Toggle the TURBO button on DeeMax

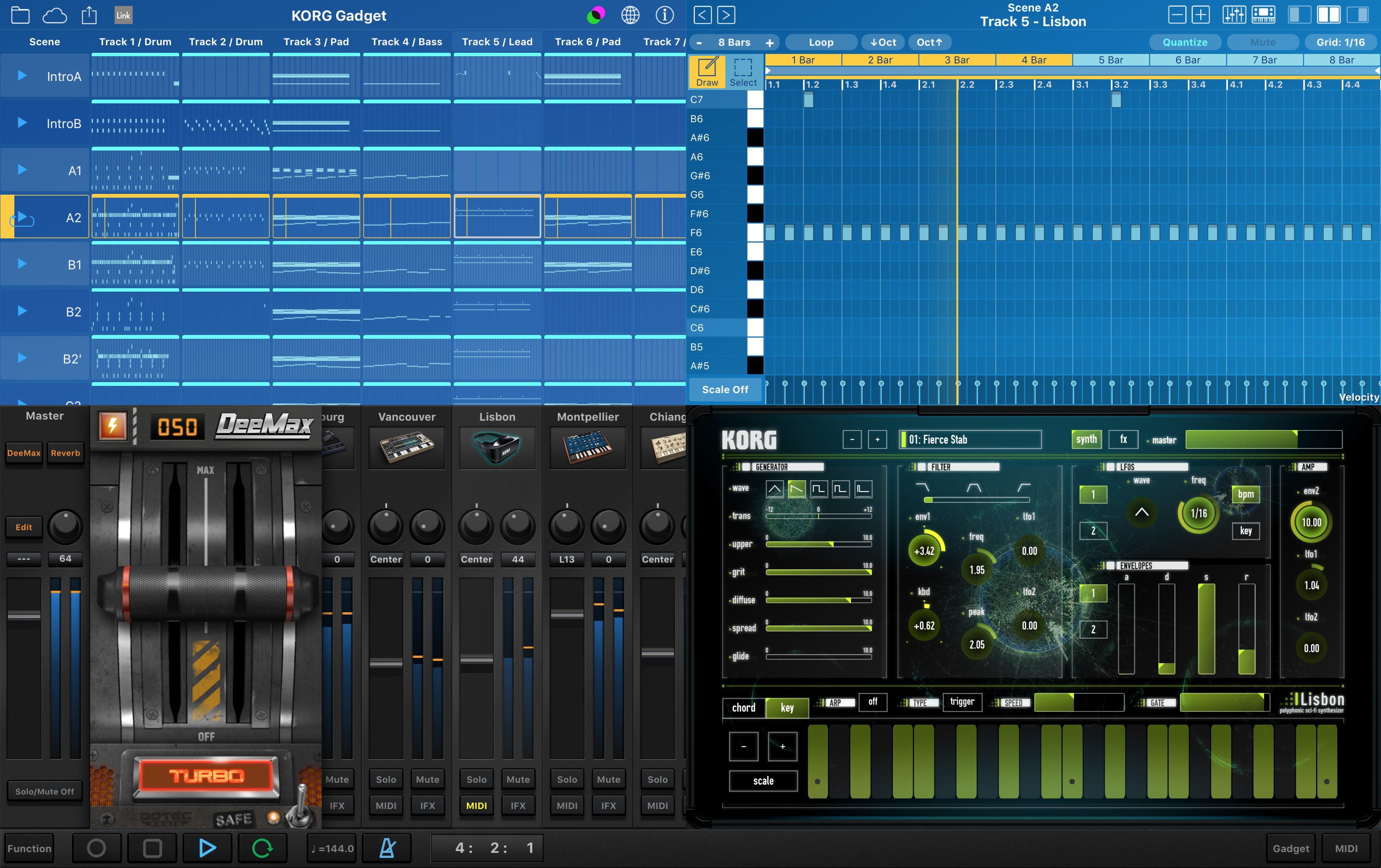[206, 776]
